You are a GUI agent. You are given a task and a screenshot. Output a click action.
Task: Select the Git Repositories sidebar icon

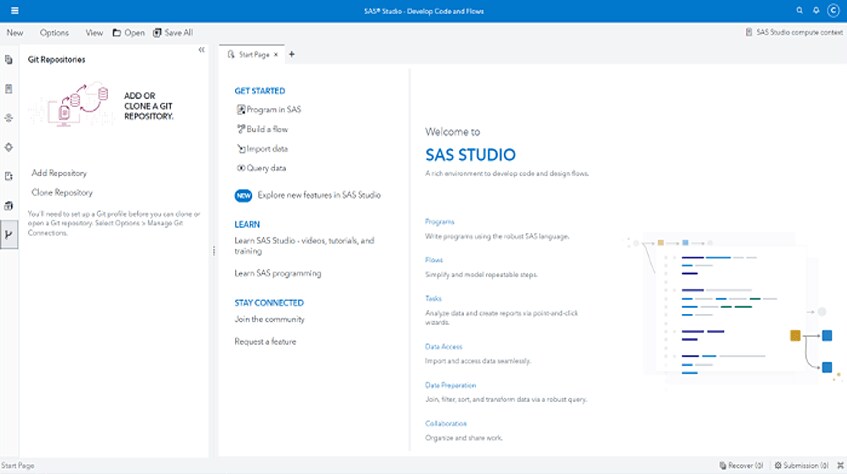tap(9, 235)
